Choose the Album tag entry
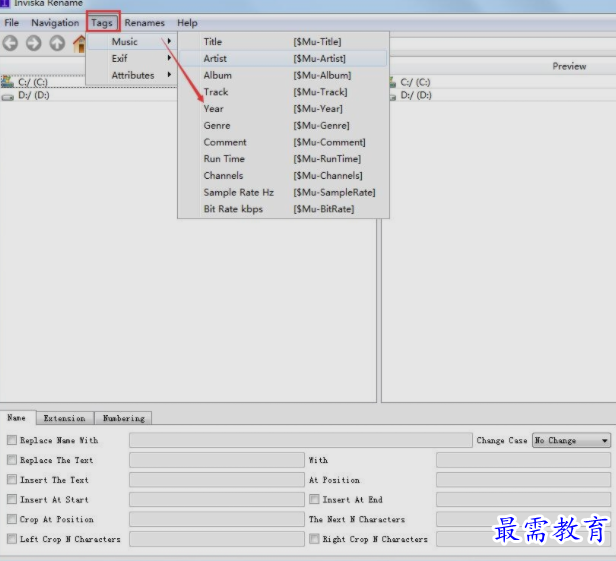The height and width of the screenshot is (561, 616). point(283,75)
